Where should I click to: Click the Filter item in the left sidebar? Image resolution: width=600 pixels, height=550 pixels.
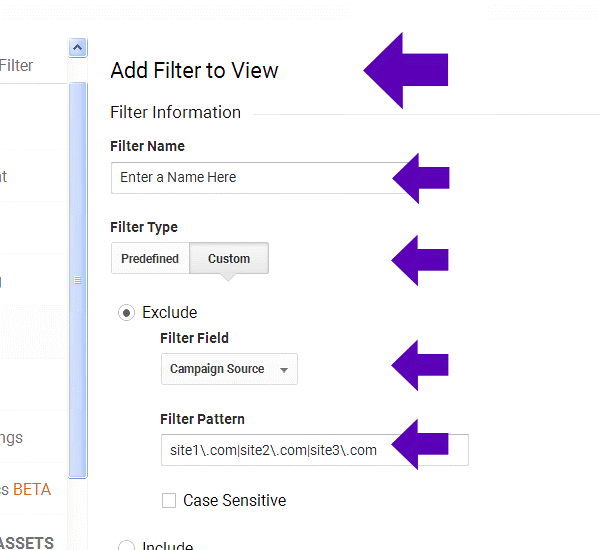coord(17,66)
